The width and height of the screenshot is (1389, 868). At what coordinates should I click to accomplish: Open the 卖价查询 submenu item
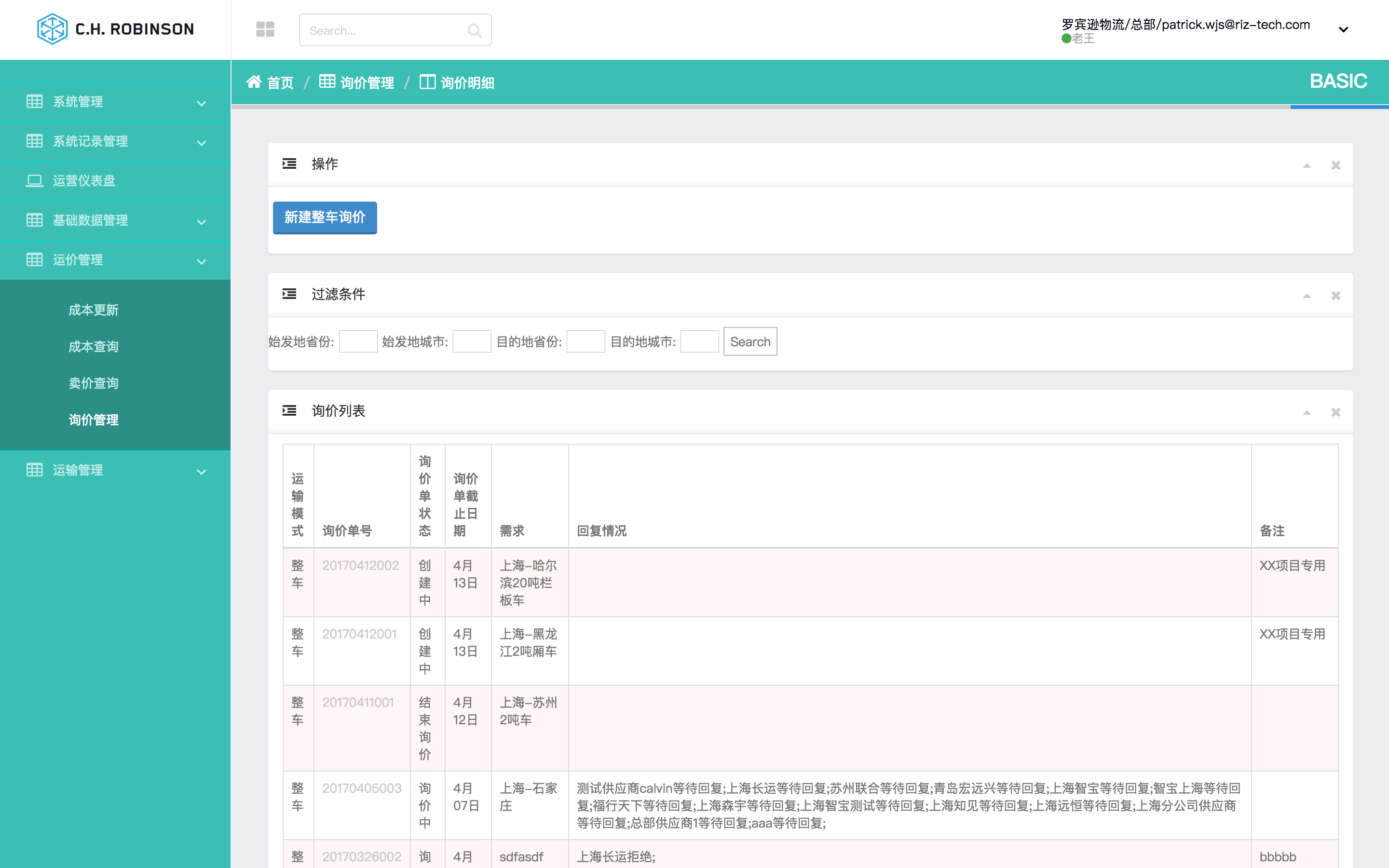(94, 383)
